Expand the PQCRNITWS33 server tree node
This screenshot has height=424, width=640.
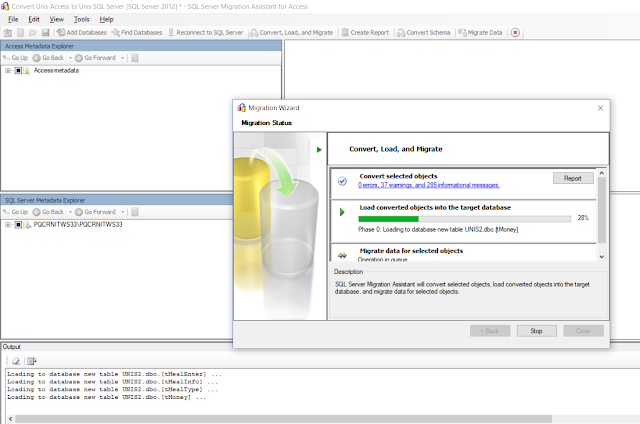8,224
